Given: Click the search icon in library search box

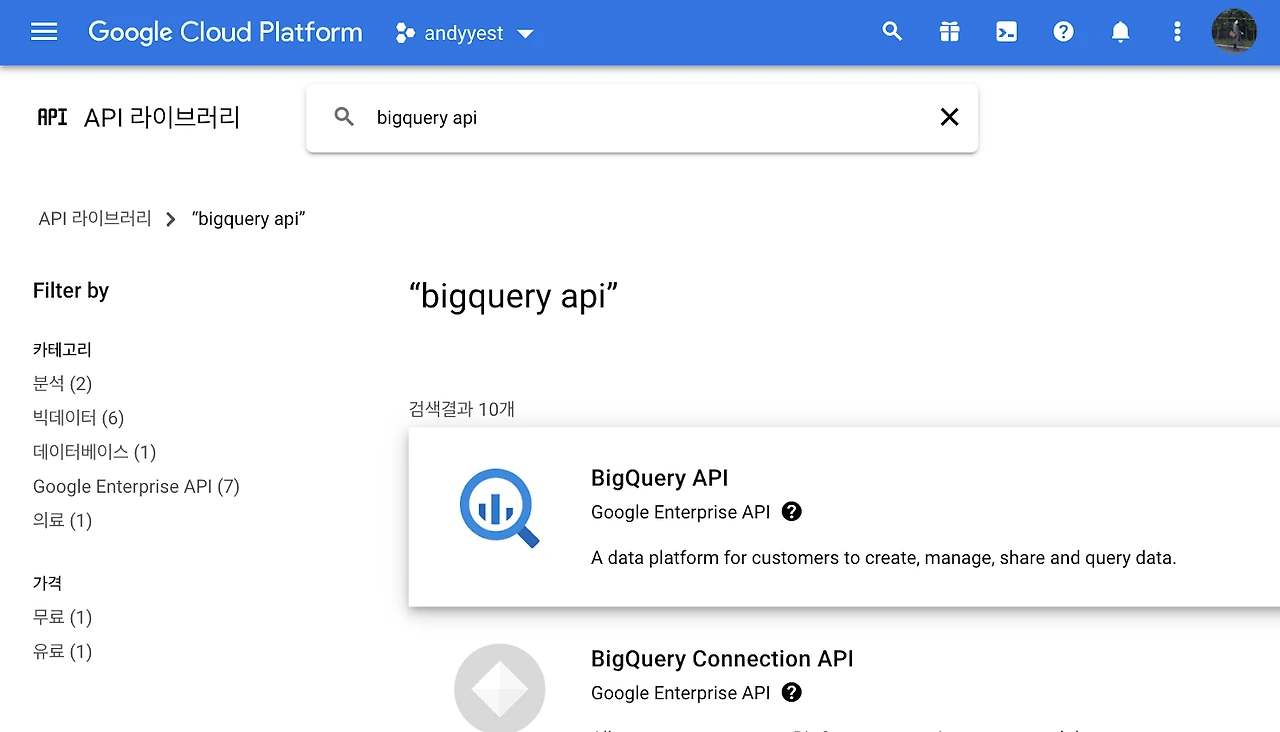Looking at the screenshot, I should (x=344, y=117).
